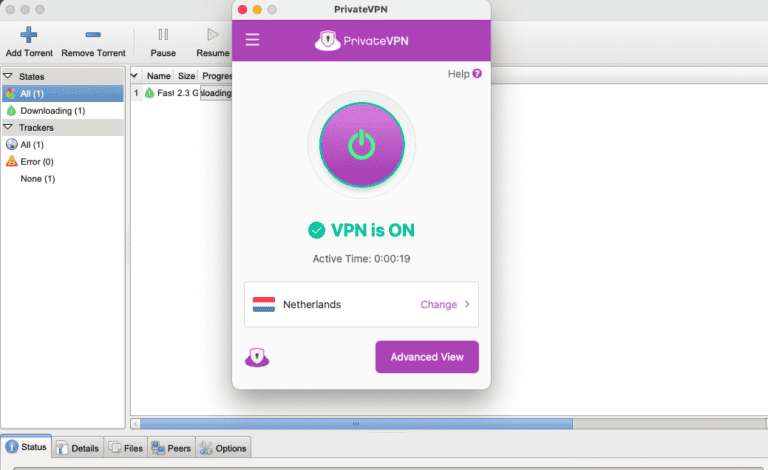Open Advanced View in PrivateVPN

point(427,357)
